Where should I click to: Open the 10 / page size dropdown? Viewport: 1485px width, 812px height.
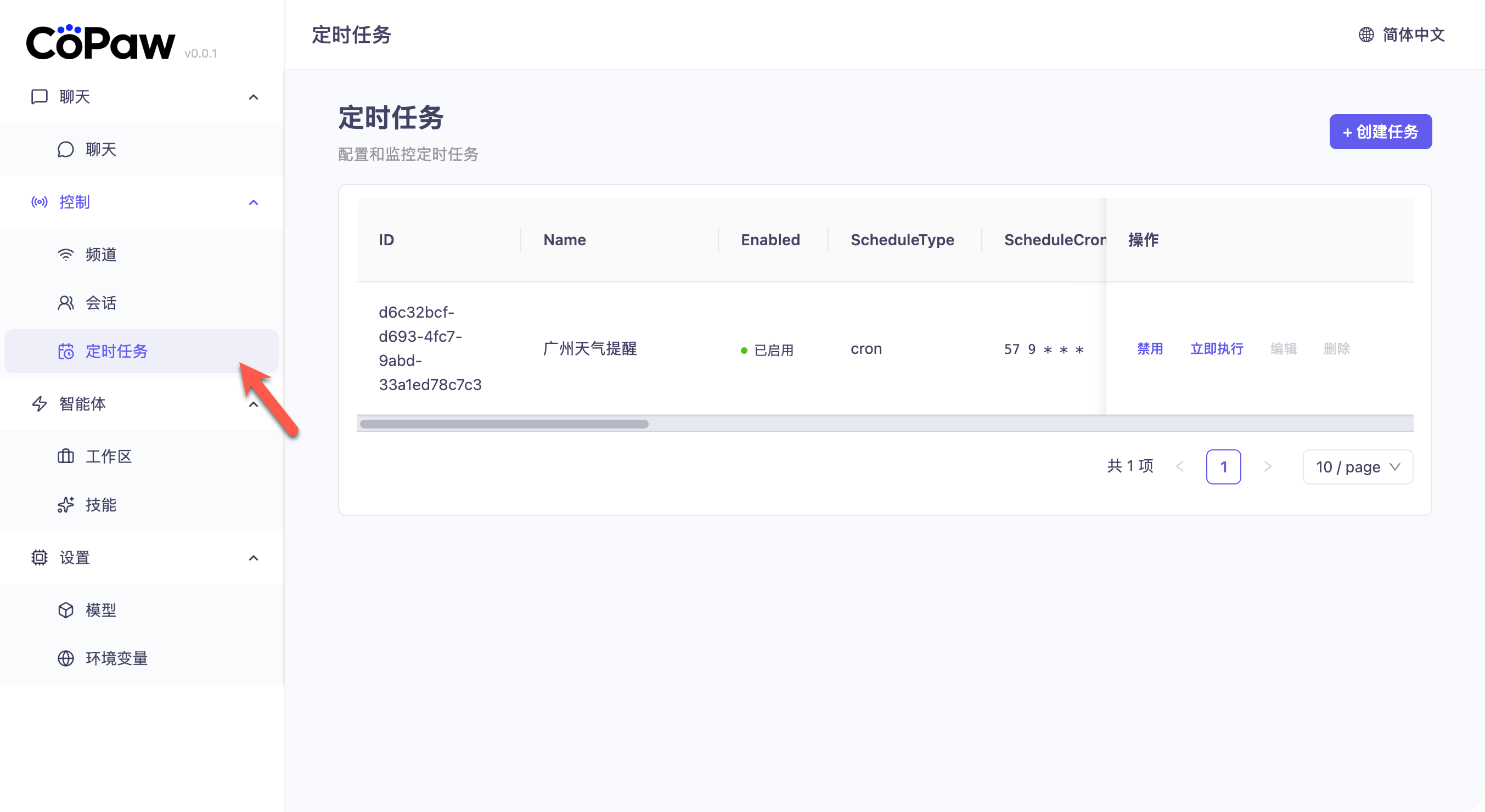(1357, 467)
